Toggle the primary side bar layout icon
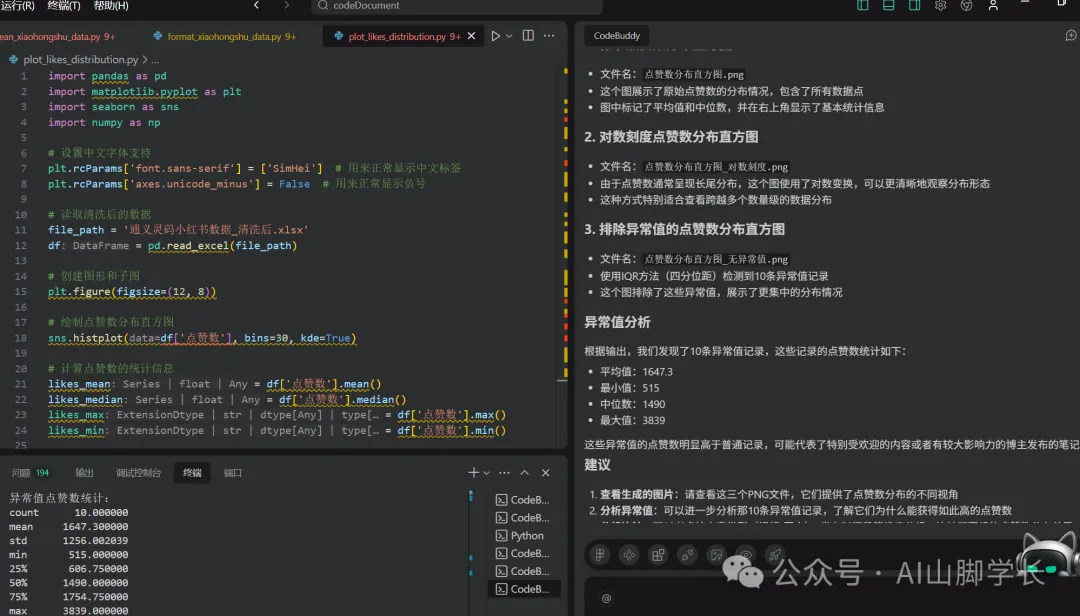Screen dimensions: 1080x616 pyautogui.click(x=862, y=6)
